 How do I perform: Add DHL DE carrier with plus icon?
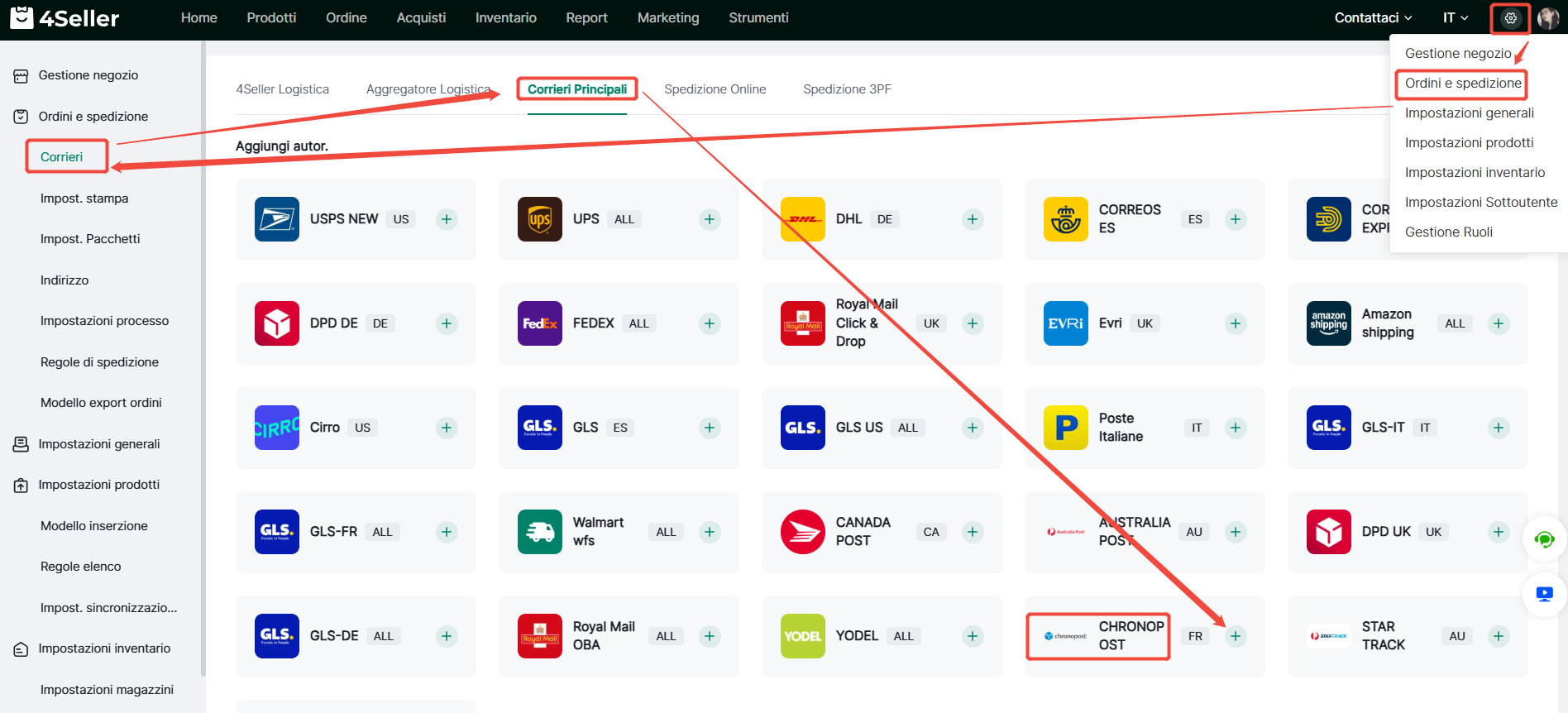point(973,219)
